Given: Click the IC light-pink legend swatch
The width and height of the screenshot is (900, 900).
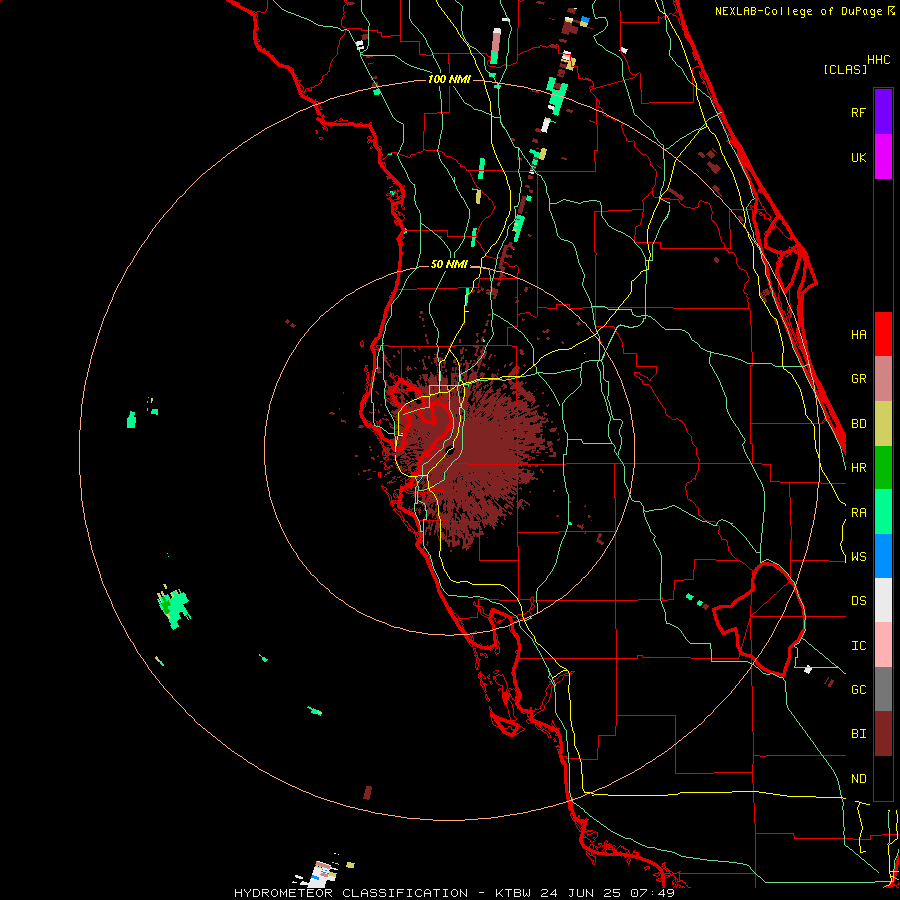Looking at the screenshot, I should pos(883,645).
